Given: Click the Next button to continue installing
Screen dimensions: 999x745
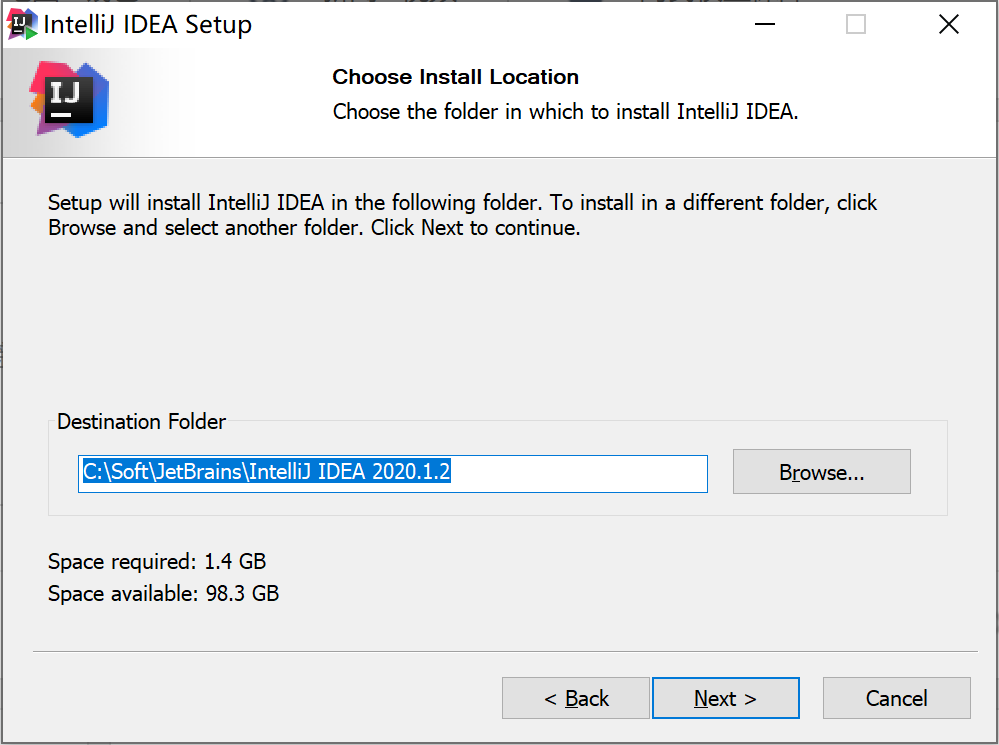Looking at the screenshot, I should 725,697.
